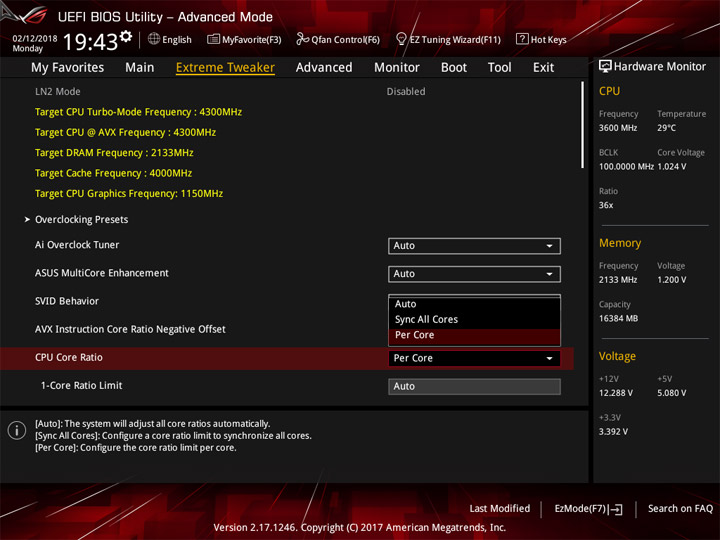Click Target DRAM Frequency line

coord(114,153)
